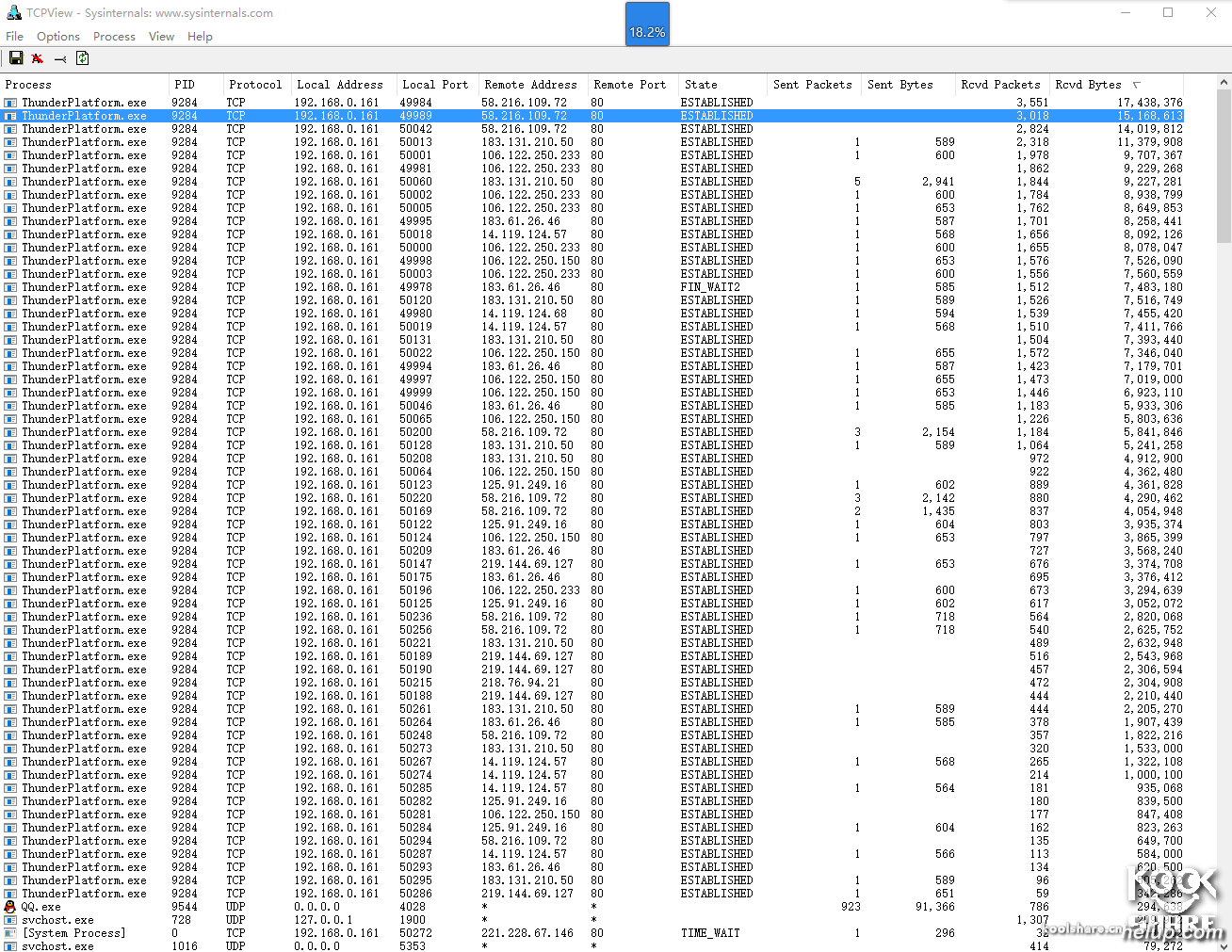This screenshot has width=1232, height=952.
Task: Click process icon of row with local port 50169
Action: (10, 511)
